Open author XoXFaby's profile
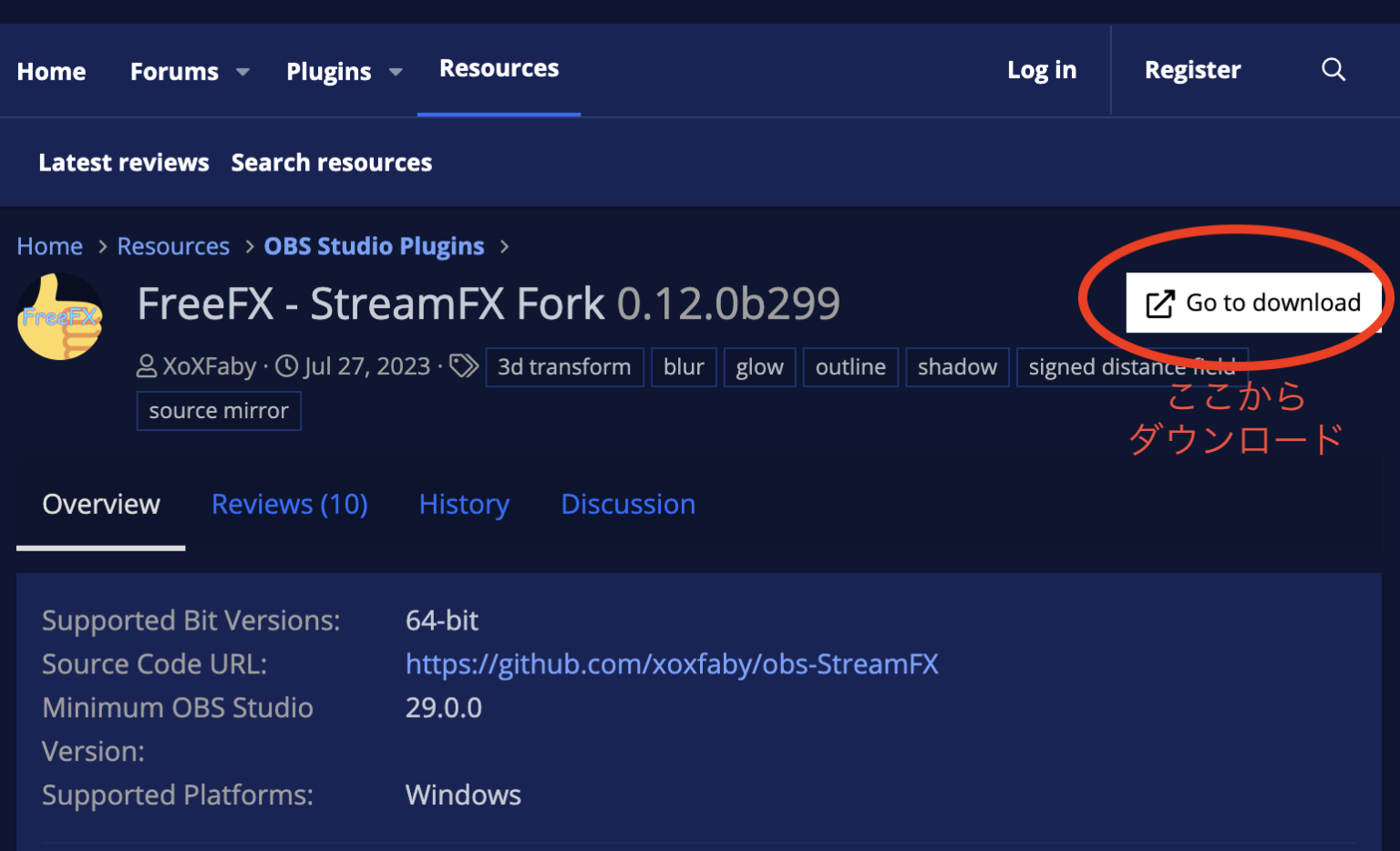 pos(209,366)
